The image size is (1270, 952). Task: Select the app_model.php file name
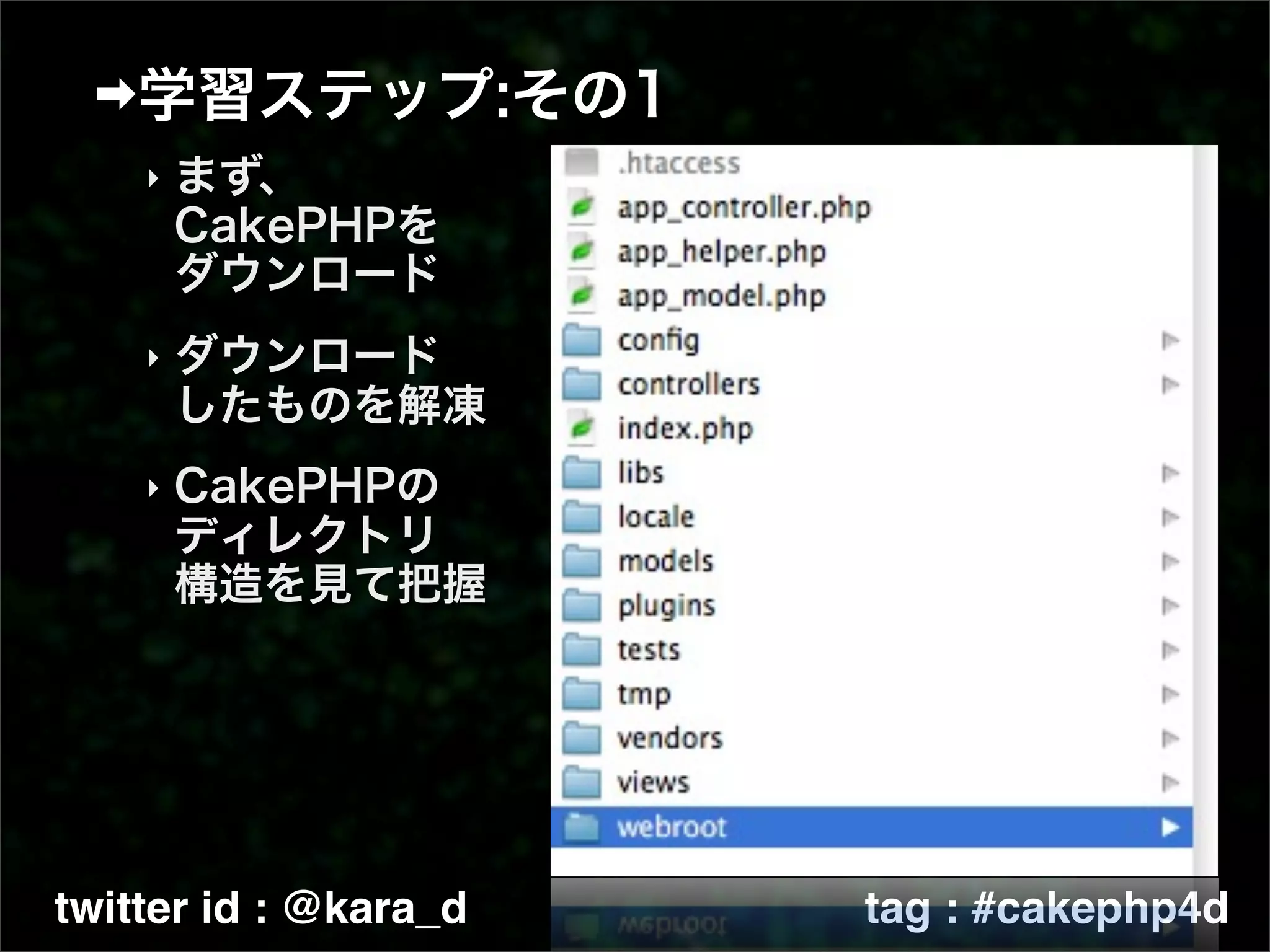pyautogui.click(x=722, y=296)
